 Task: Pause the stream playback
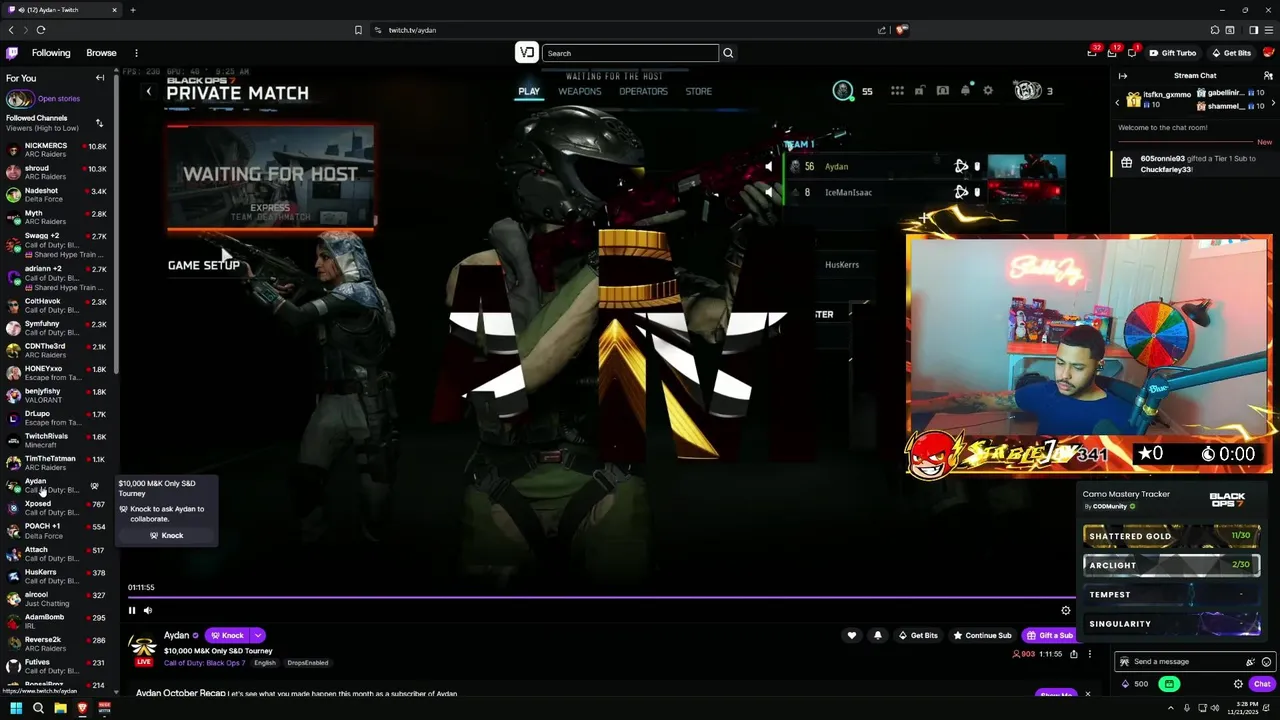(x=132, y=611)
